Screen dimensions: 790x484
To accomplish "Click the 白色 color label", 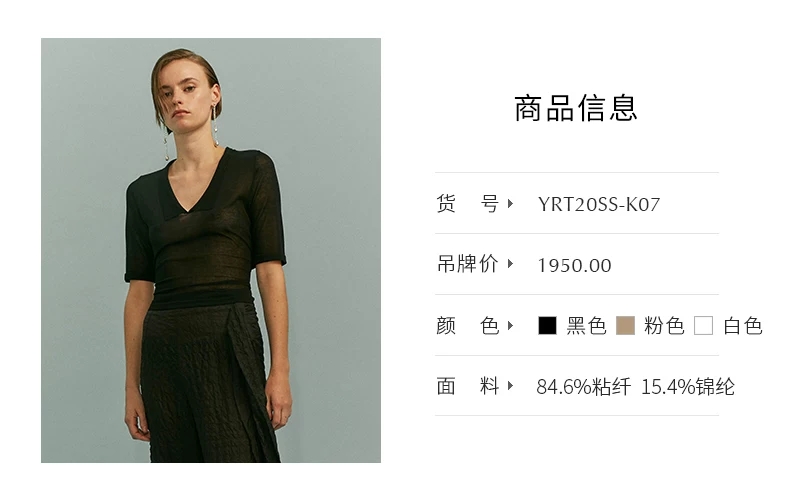I will pos(743,326).
